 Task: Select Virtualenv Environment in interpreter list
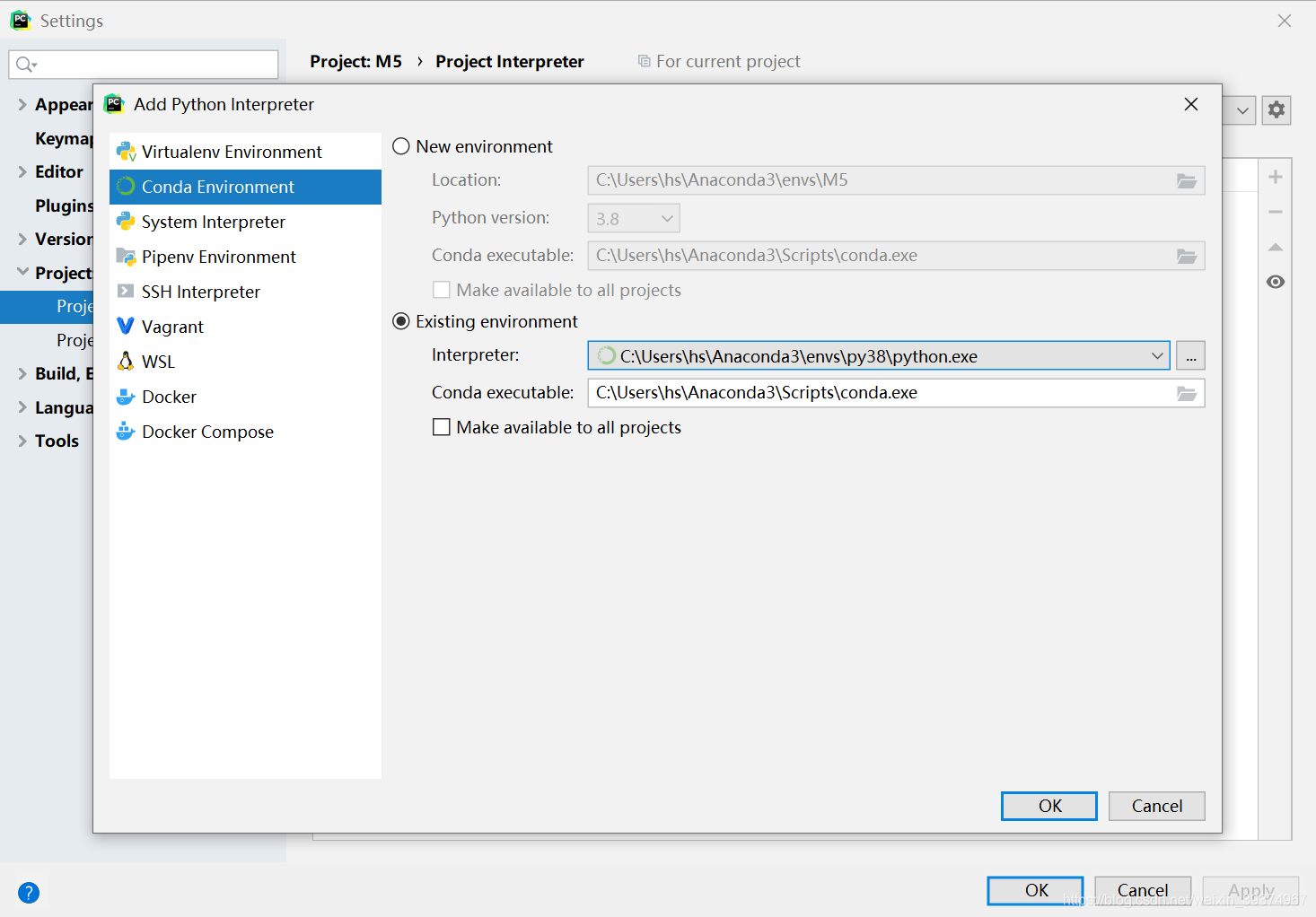tap(245, 152)
